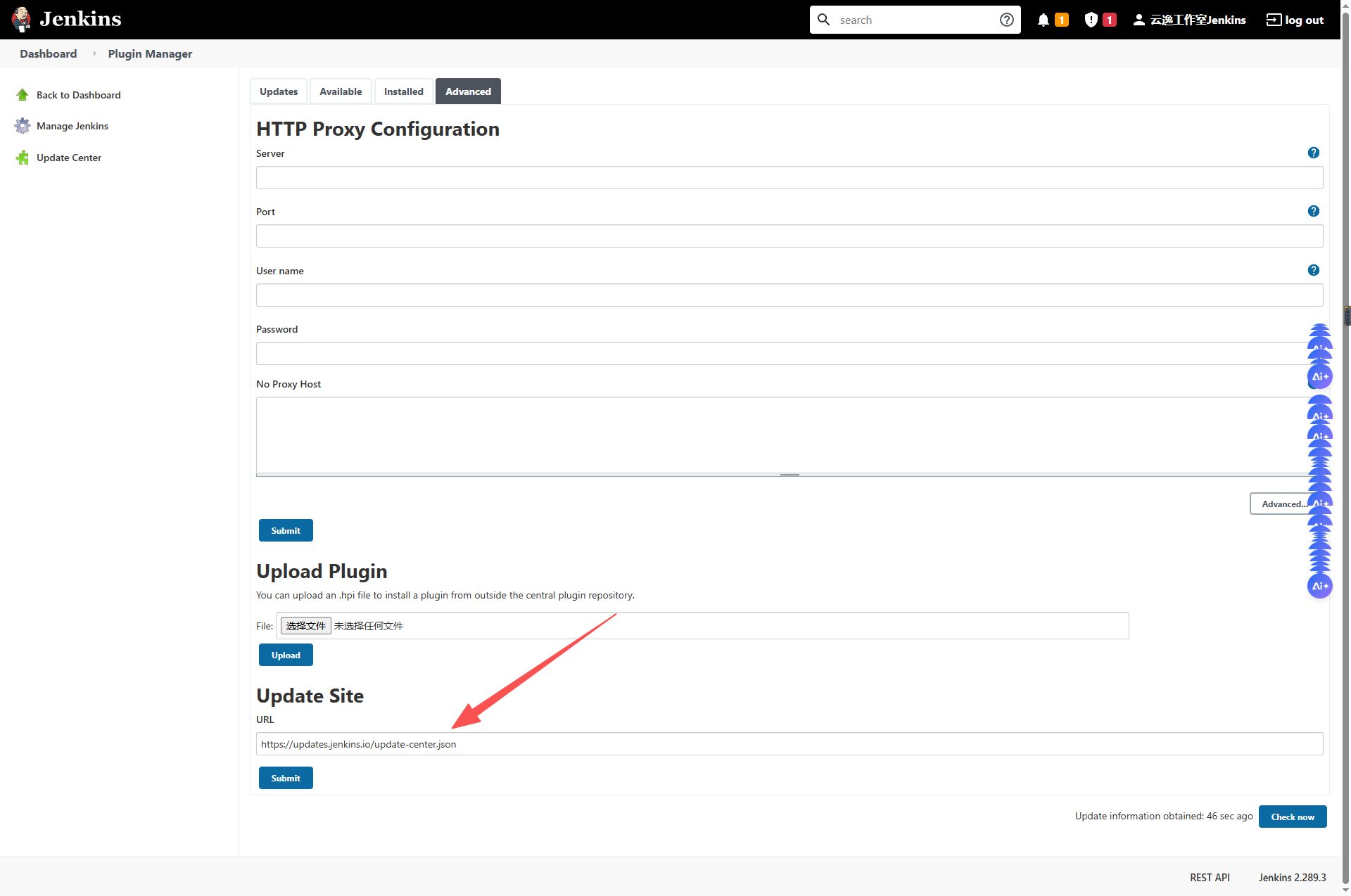Click the Update information obtained text

coord(1164,816)
